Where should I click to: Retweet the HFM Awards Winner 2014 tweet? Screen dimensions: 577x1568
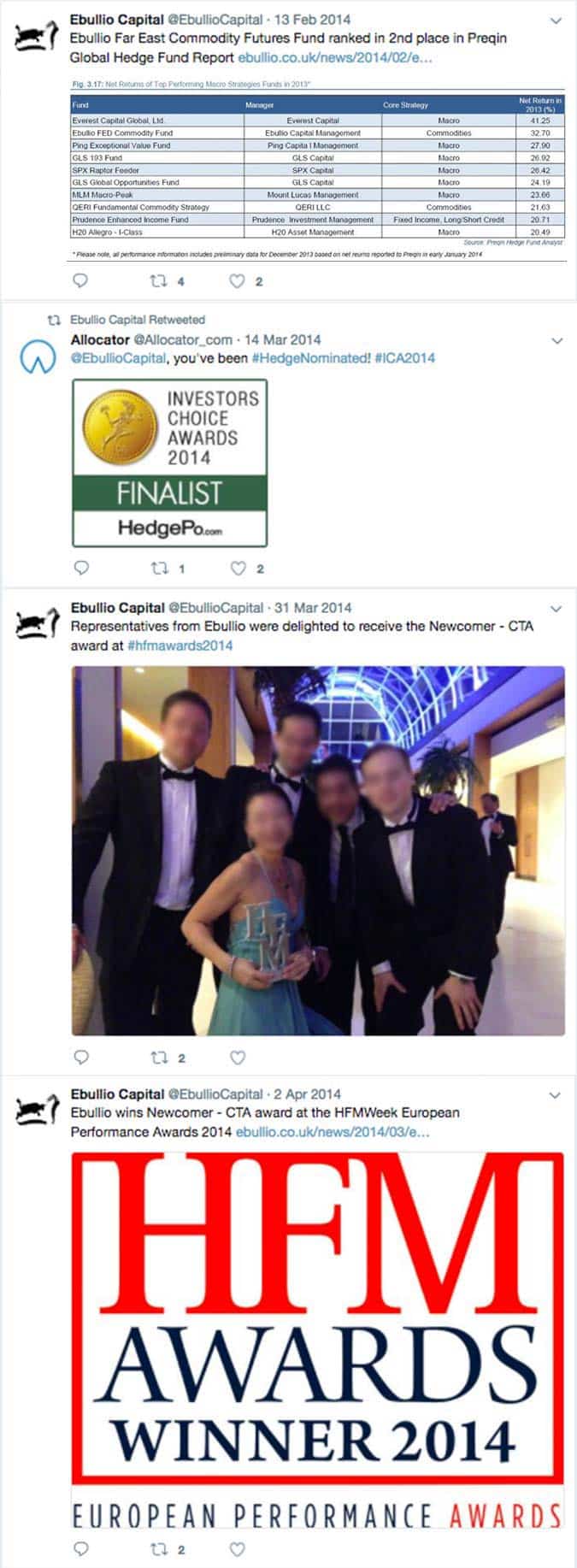(x=159, y=1549)
